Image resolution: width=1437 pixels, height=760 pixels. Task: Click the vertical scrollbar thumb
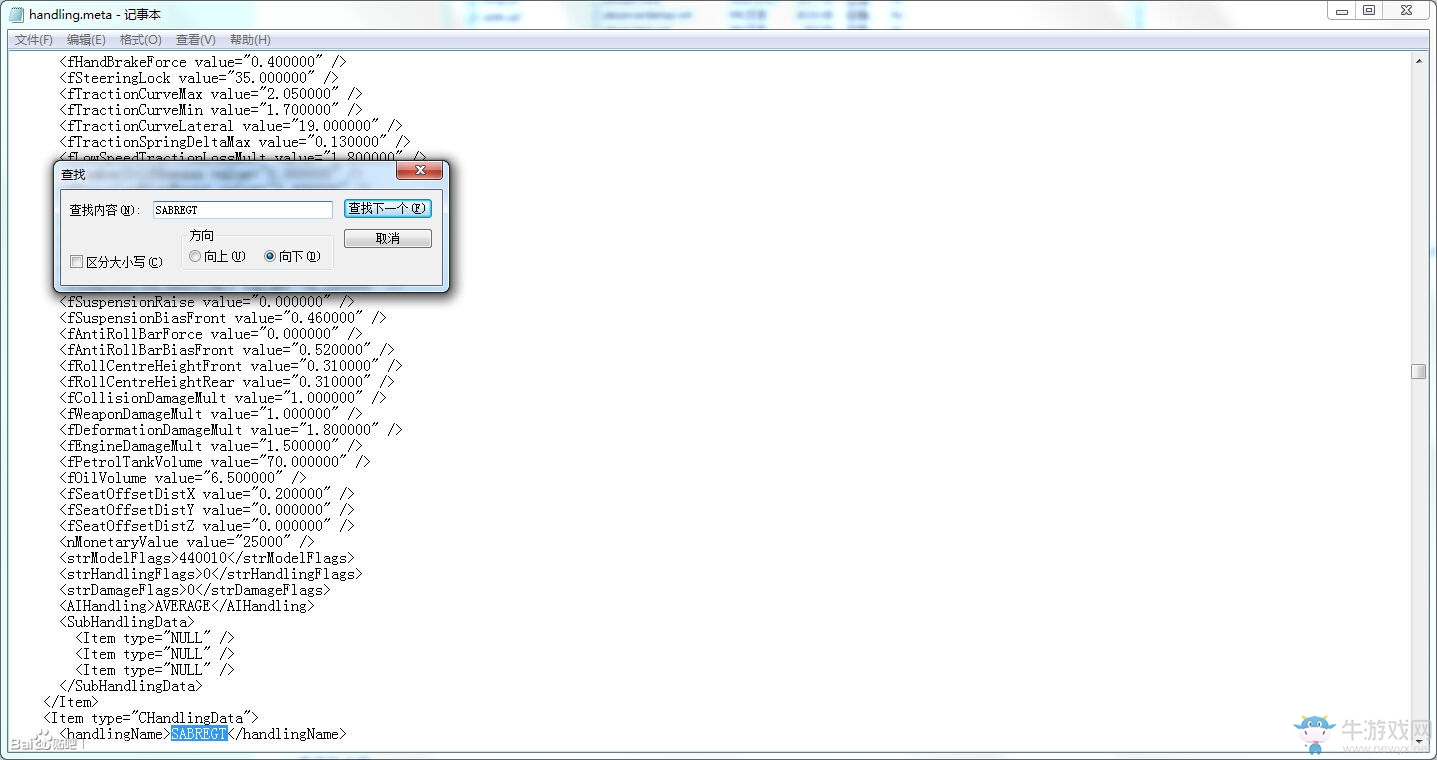point(1418,371)
